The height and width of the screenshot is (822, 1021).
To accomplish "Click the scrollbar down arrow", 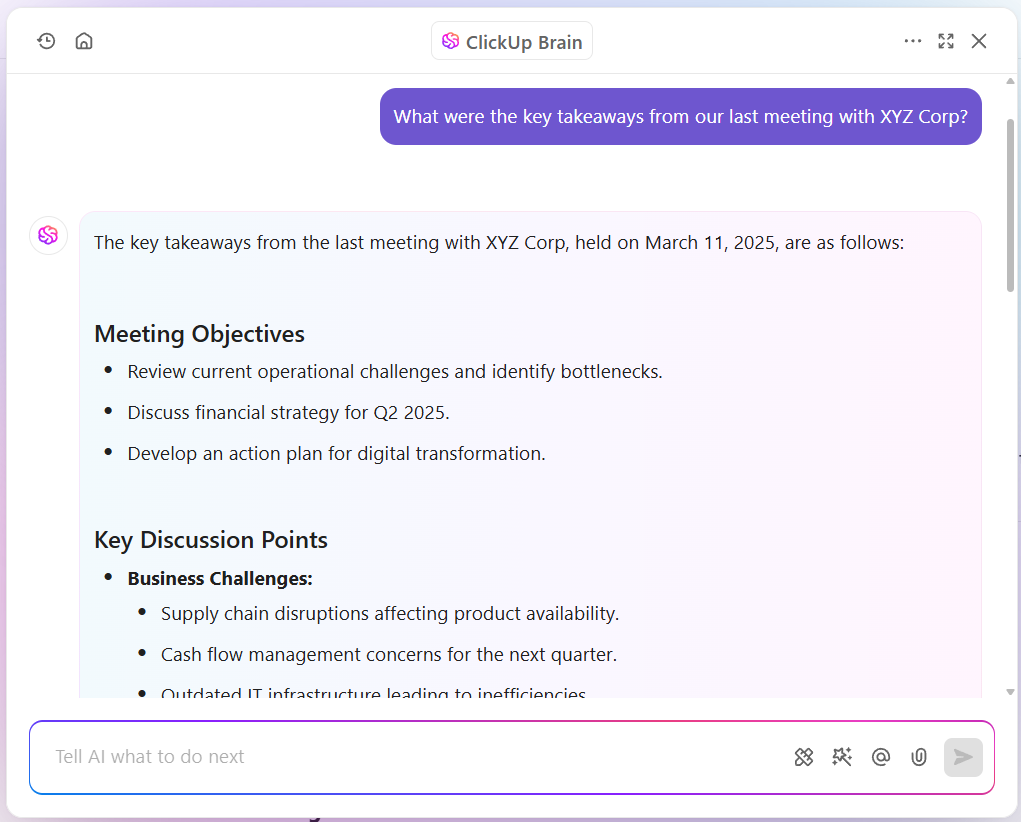I will [1010, 692].
